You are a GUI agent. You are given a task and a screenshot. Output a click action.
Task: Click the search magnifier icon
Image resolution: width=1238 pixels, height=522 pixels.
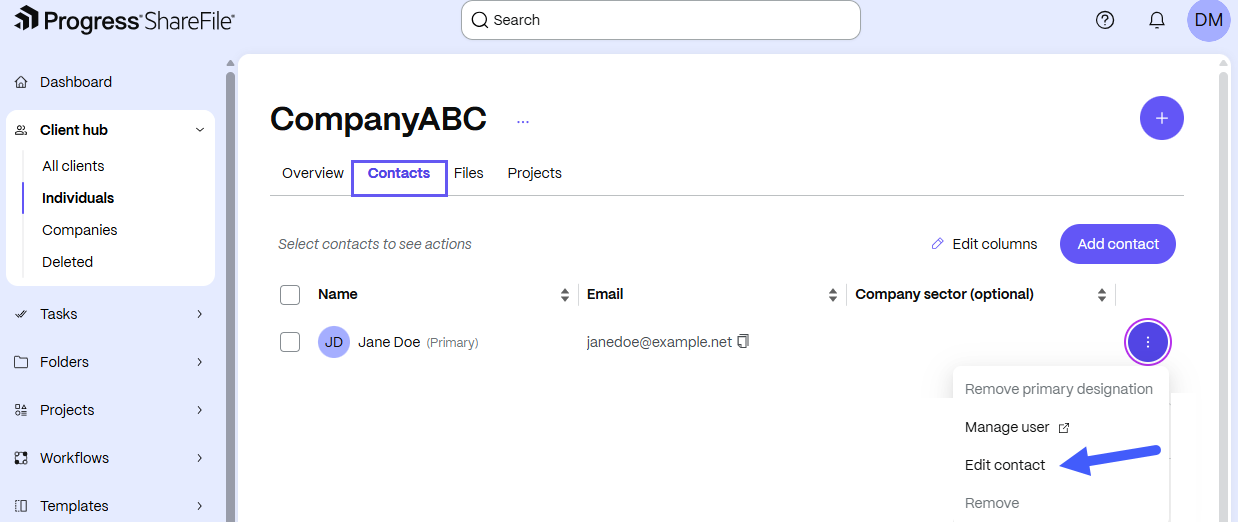[x=480, y=20]
